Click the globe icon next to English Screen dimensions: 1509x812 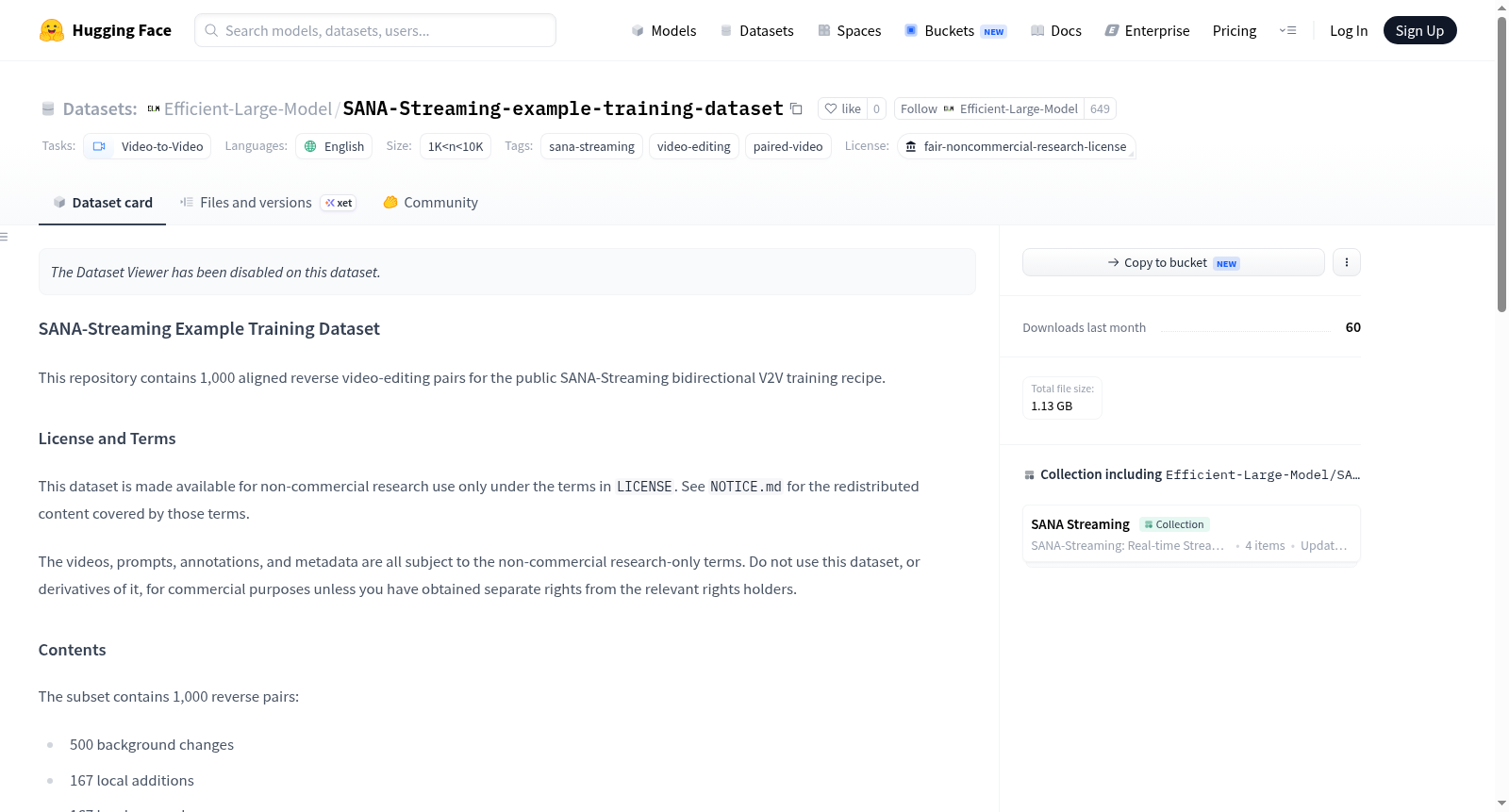pyautogui.click(x=310, y=146)
